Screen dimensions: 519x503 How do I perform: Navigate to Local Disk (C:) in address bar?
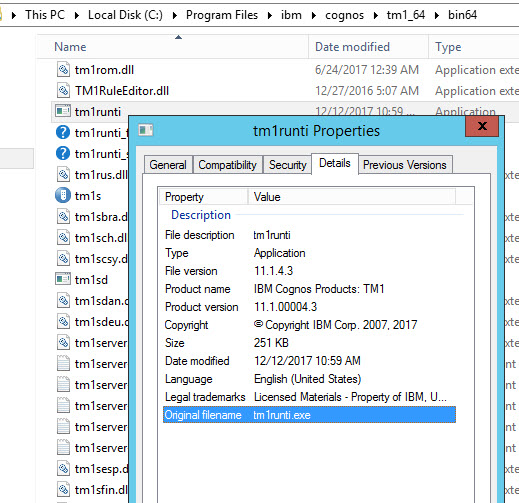[x=125, y=15]
